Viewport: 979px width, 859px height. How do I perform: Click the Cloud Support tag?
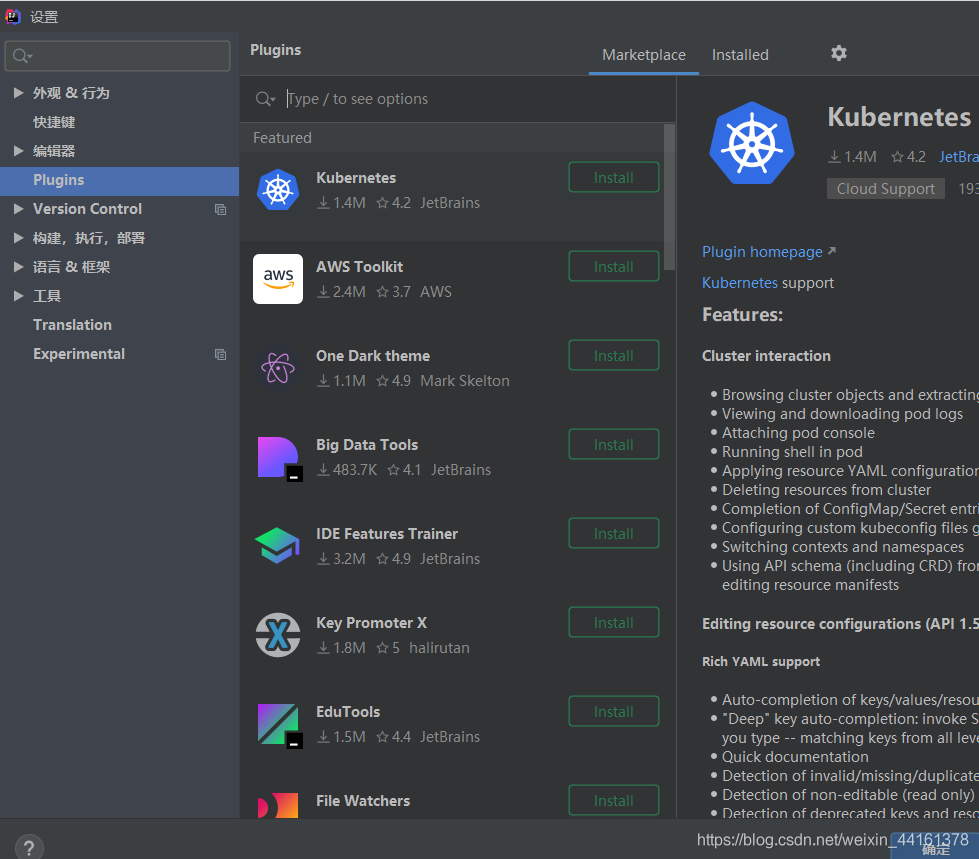885,189
